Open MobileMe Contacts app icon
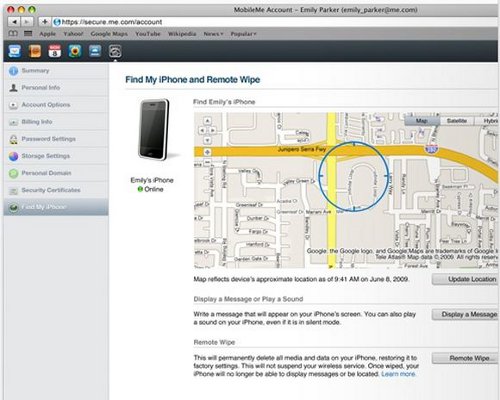Screen dimensions: 500x400 (35, 51)
